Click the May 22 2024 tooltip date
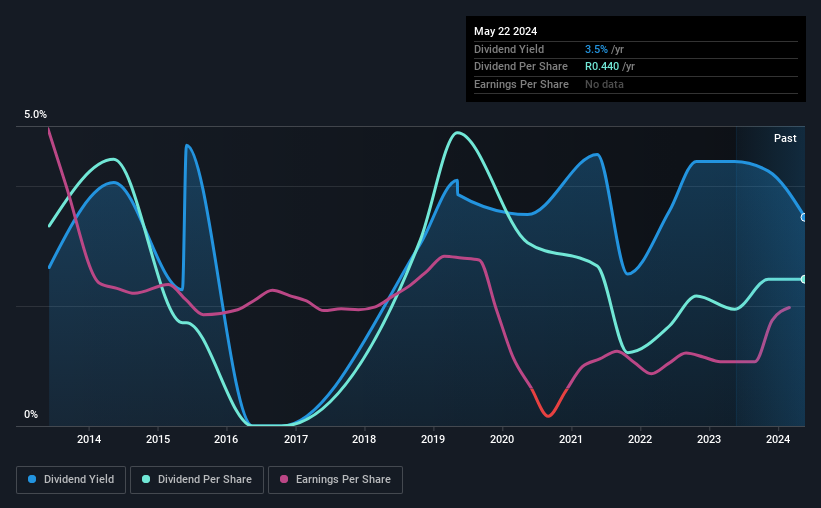This screenshot has height=508, width=821. click(x=505, y=31)
